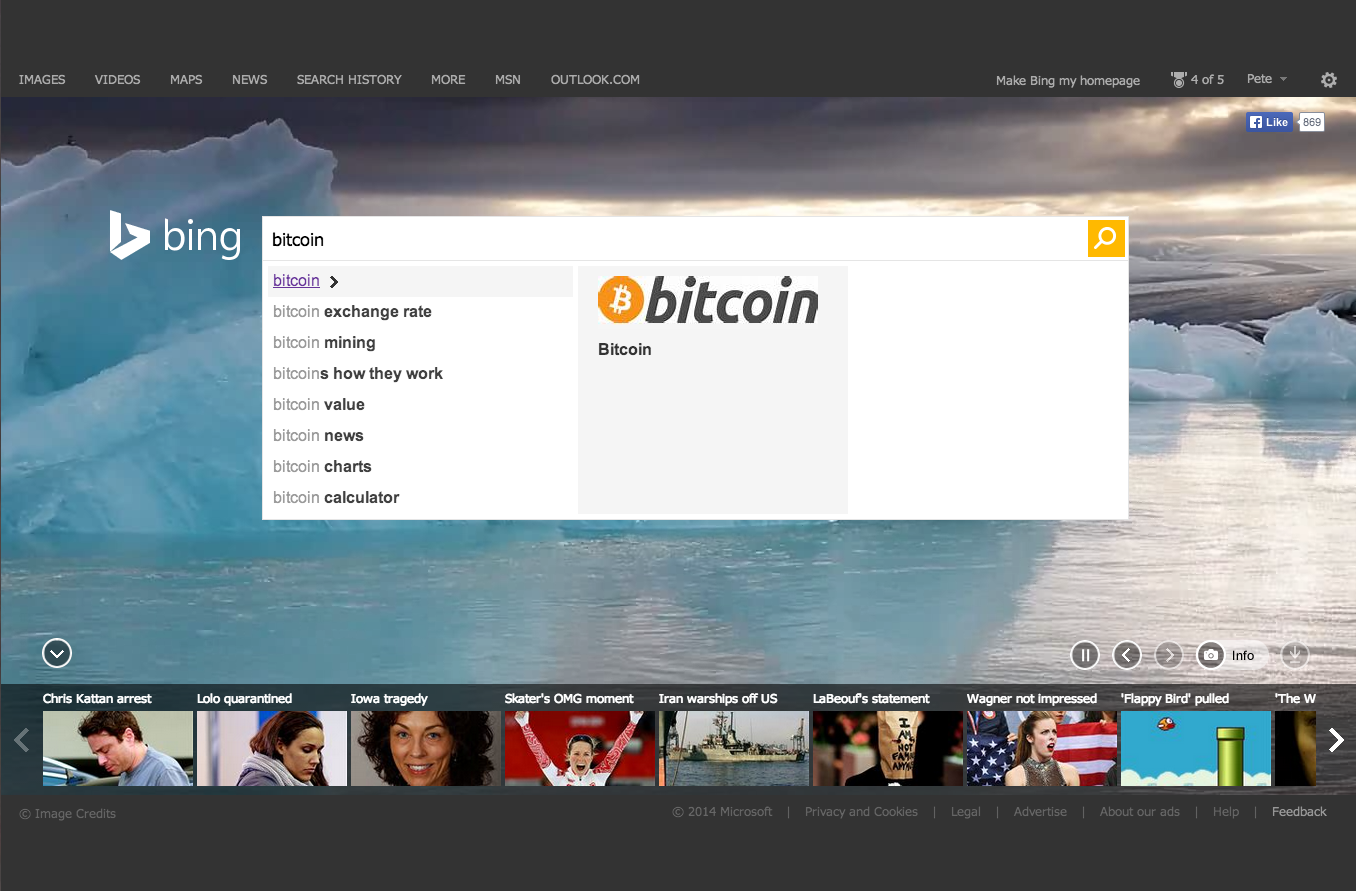The width and height of the screenshot is (1356, 891).
Task: Download the background image via arrow icon
Action: [1295, 655]
